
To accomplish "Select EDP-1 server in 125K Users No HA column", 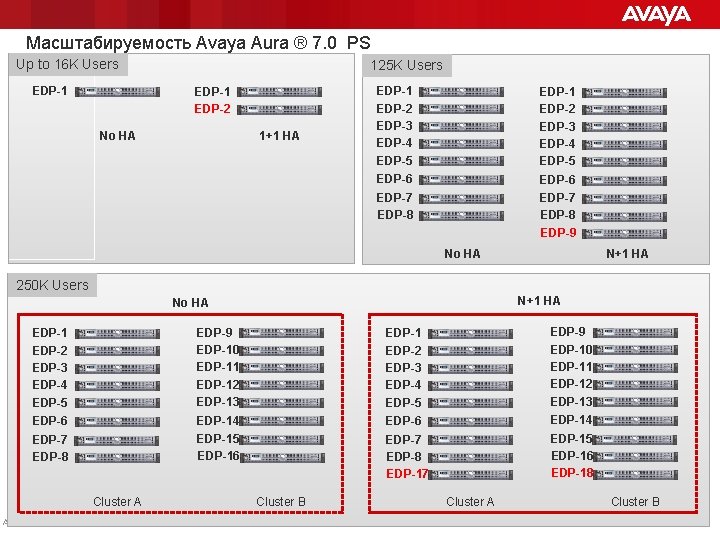I will (x=461, y=91).
